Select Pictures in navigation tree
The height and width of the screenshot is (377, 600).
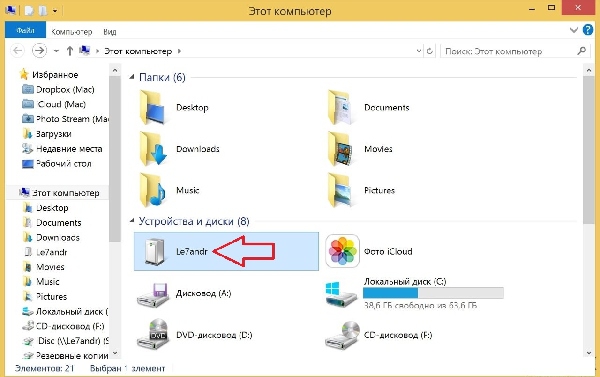(45, 297)
